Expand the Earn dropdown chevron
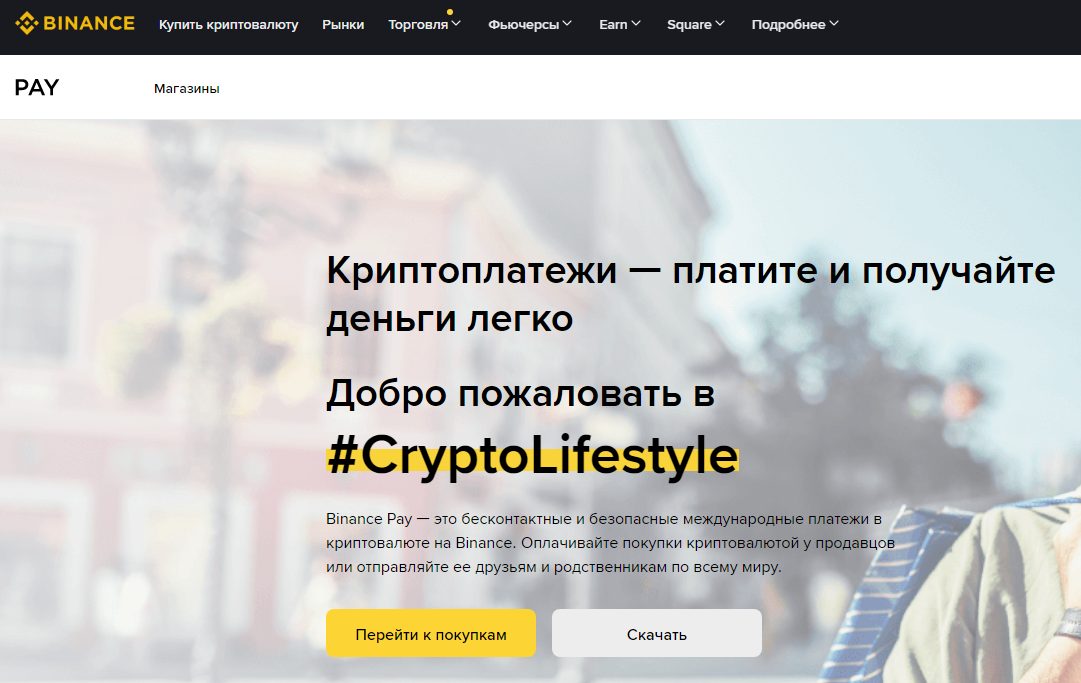Screen dimensions: 1081x683 pyautogui.click(x=636, y=23)
